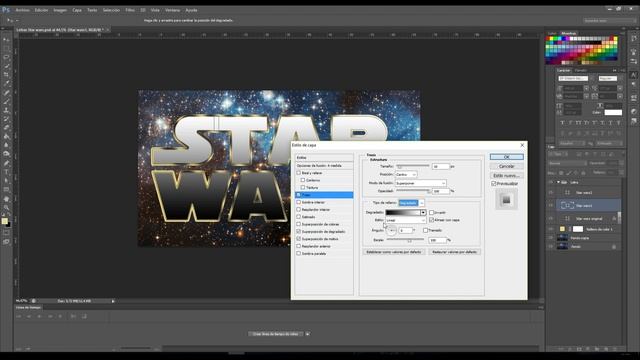
Task: Open Character panel icon in collapsed dock
Action: pyautogui.click(x=633, y=75)
